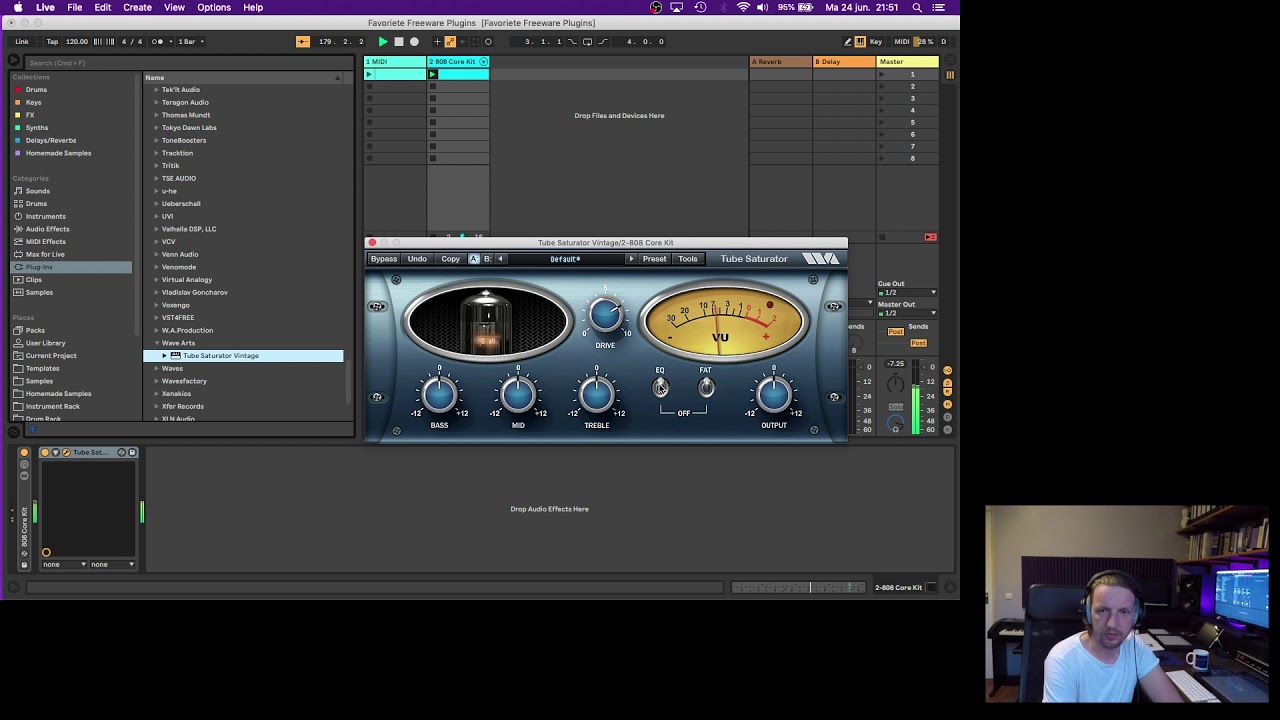Image resolution: width=1280 pixels, height=720 pixels.
Task: Click the Link button
Action: [22, 41]
